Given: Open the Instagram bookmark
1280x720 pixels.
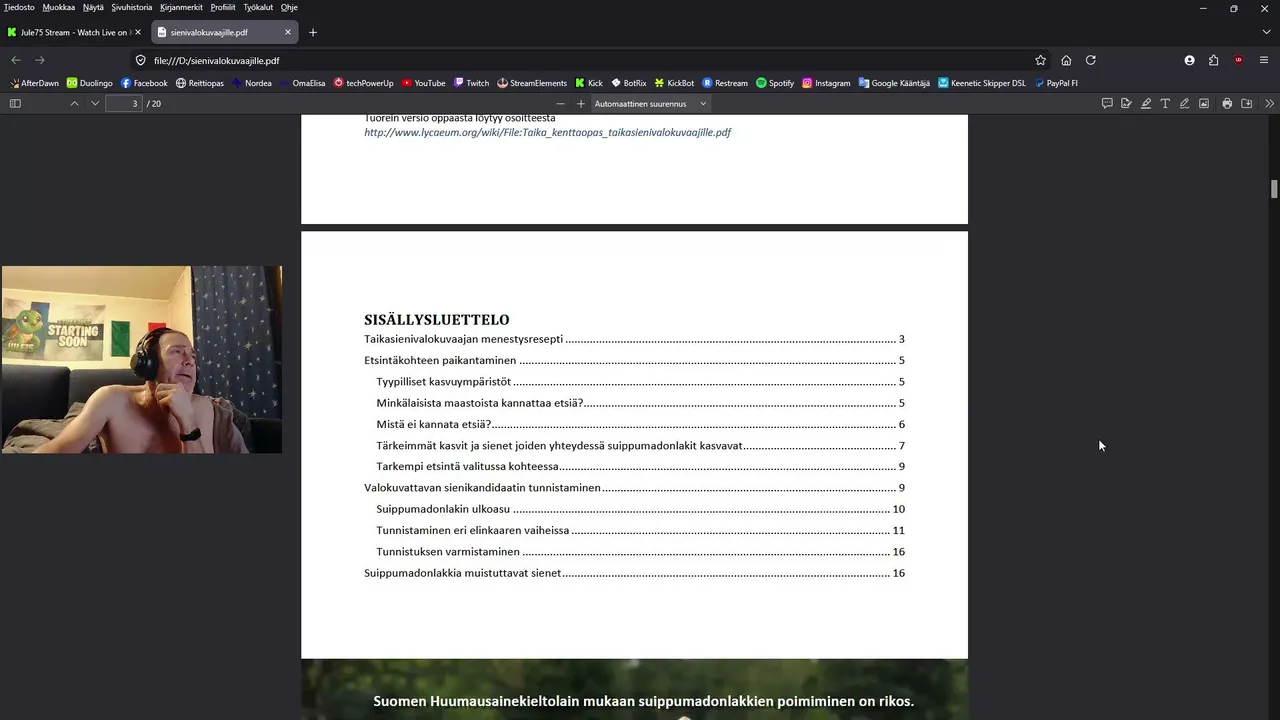Looking at the screenshot, I should pyautogui.click(x=826, y=83).
